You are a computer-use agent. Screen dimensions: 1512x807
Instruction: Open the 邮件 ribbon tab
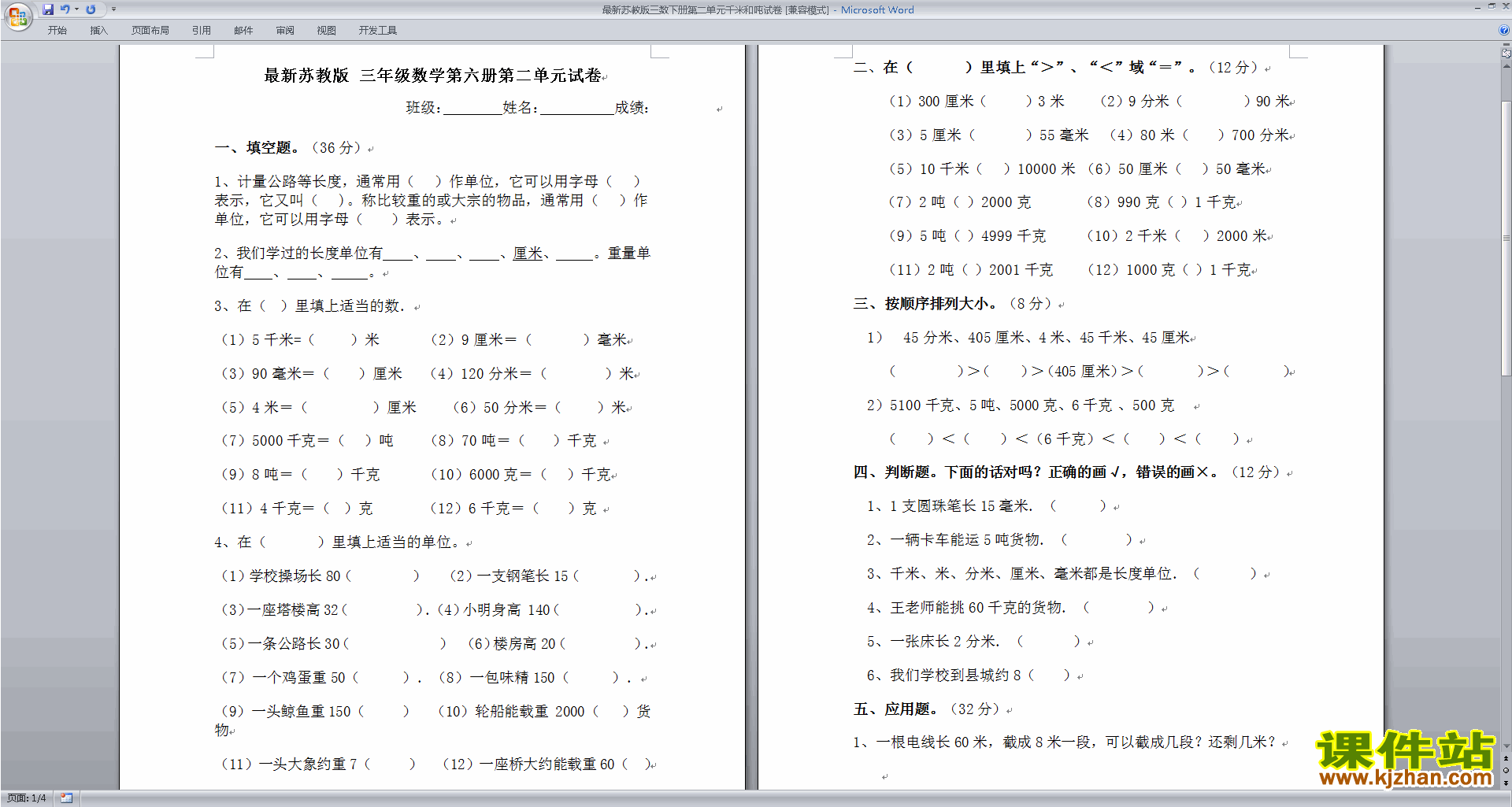[243, 31]
